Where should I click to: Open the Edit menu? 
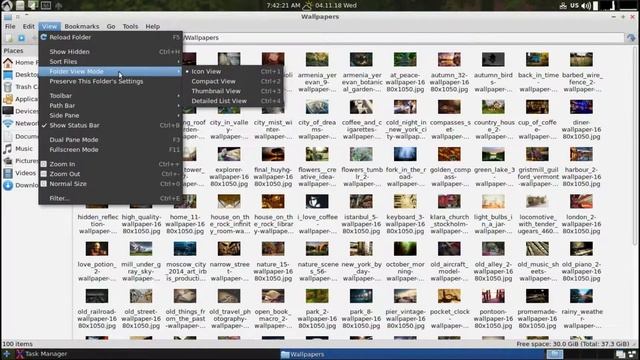[x=28, y=26]
